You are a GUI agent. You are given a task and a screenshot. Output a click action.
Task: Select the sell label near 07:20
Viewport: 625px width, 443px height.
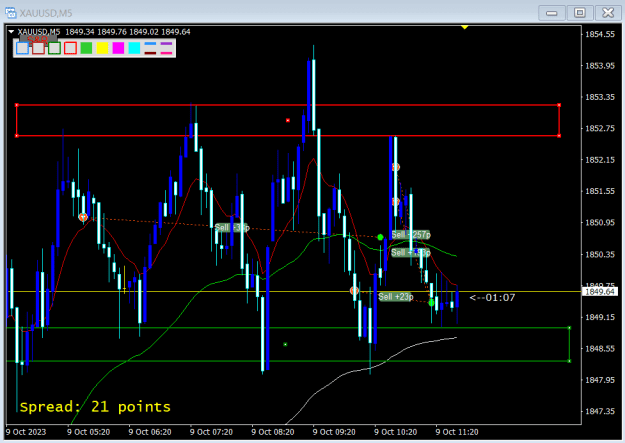pyautogui.click(x=232, y=228)
